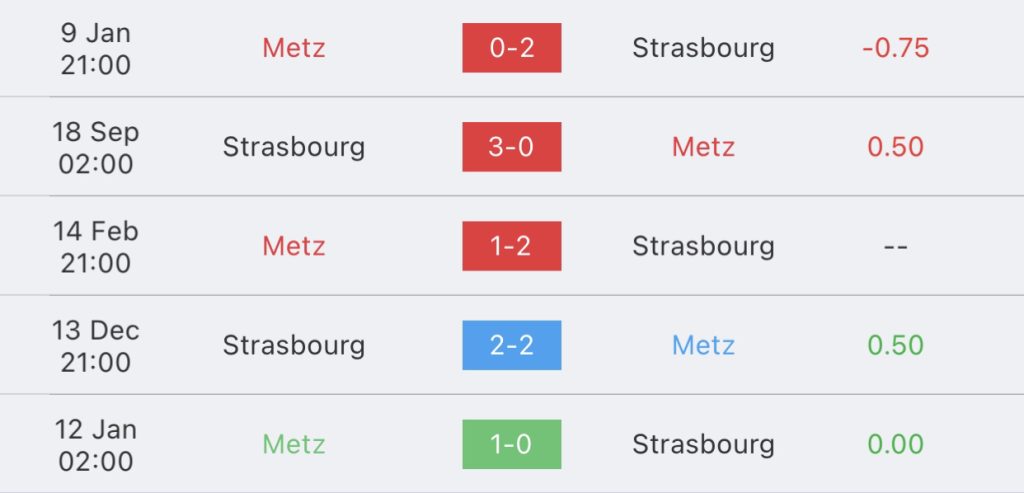Select Strasbourg in the 9 Jan row
This screenshot has height=493, width=1024.
coord(703,48)
